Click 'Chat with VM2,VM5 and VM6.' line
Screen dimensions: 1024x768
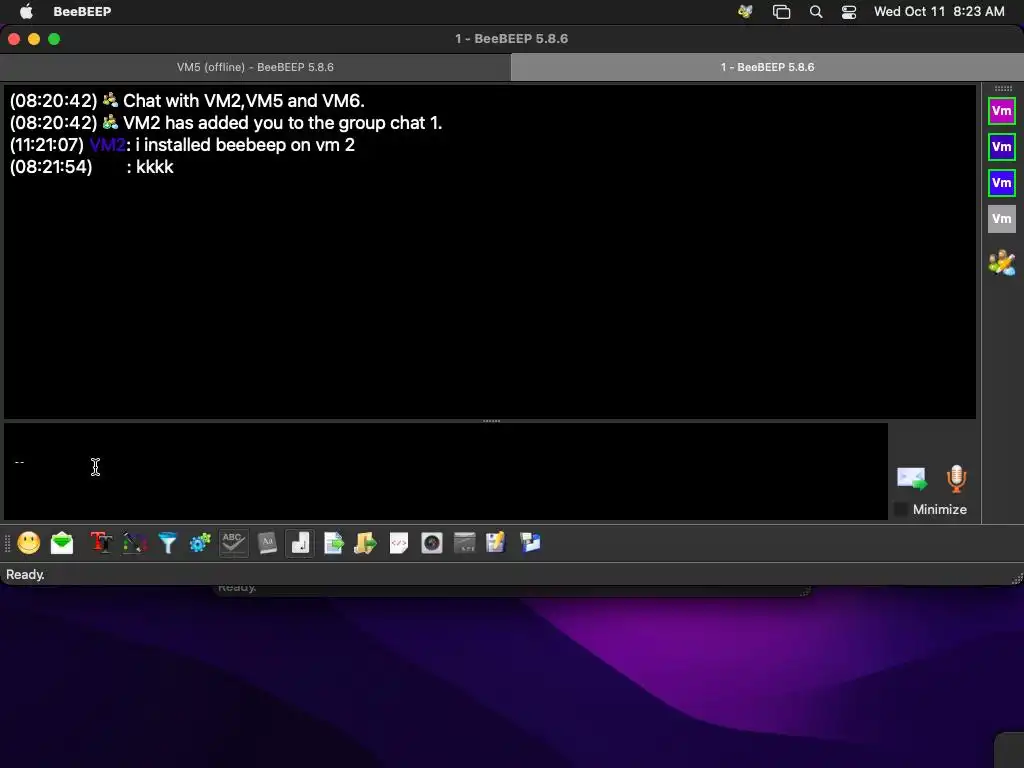(244, 101)
